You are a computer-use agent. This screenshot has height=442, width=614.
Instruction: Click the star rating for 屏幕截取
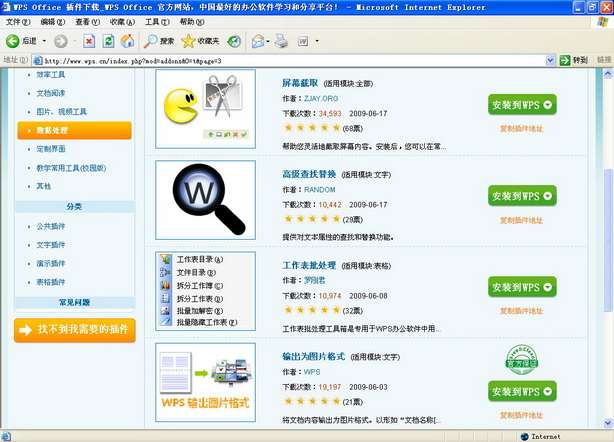click(x=312, y=128)
